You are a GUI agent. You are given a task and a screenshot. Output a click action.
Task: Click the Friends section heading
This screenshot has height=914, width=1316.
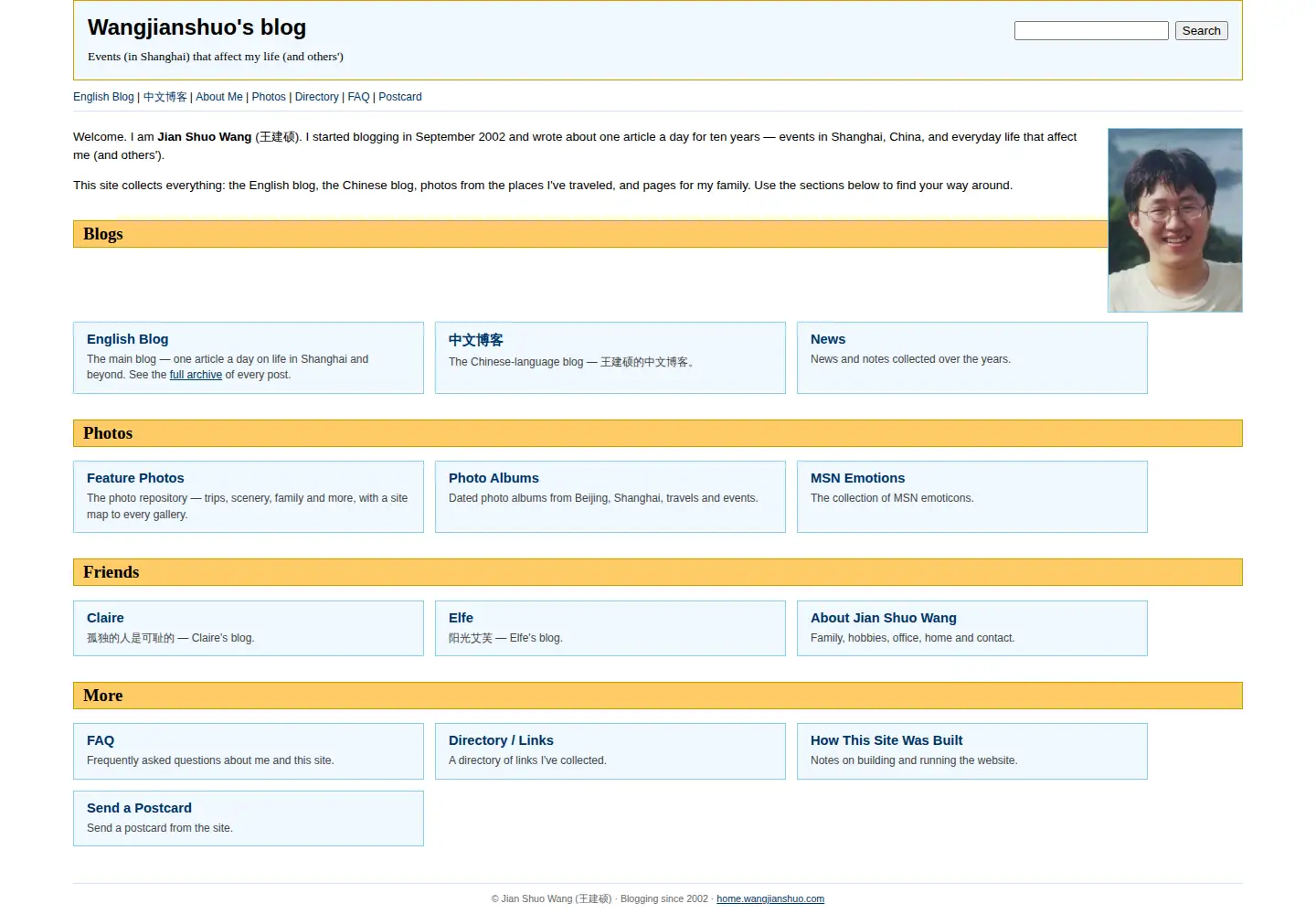point(658,572)
